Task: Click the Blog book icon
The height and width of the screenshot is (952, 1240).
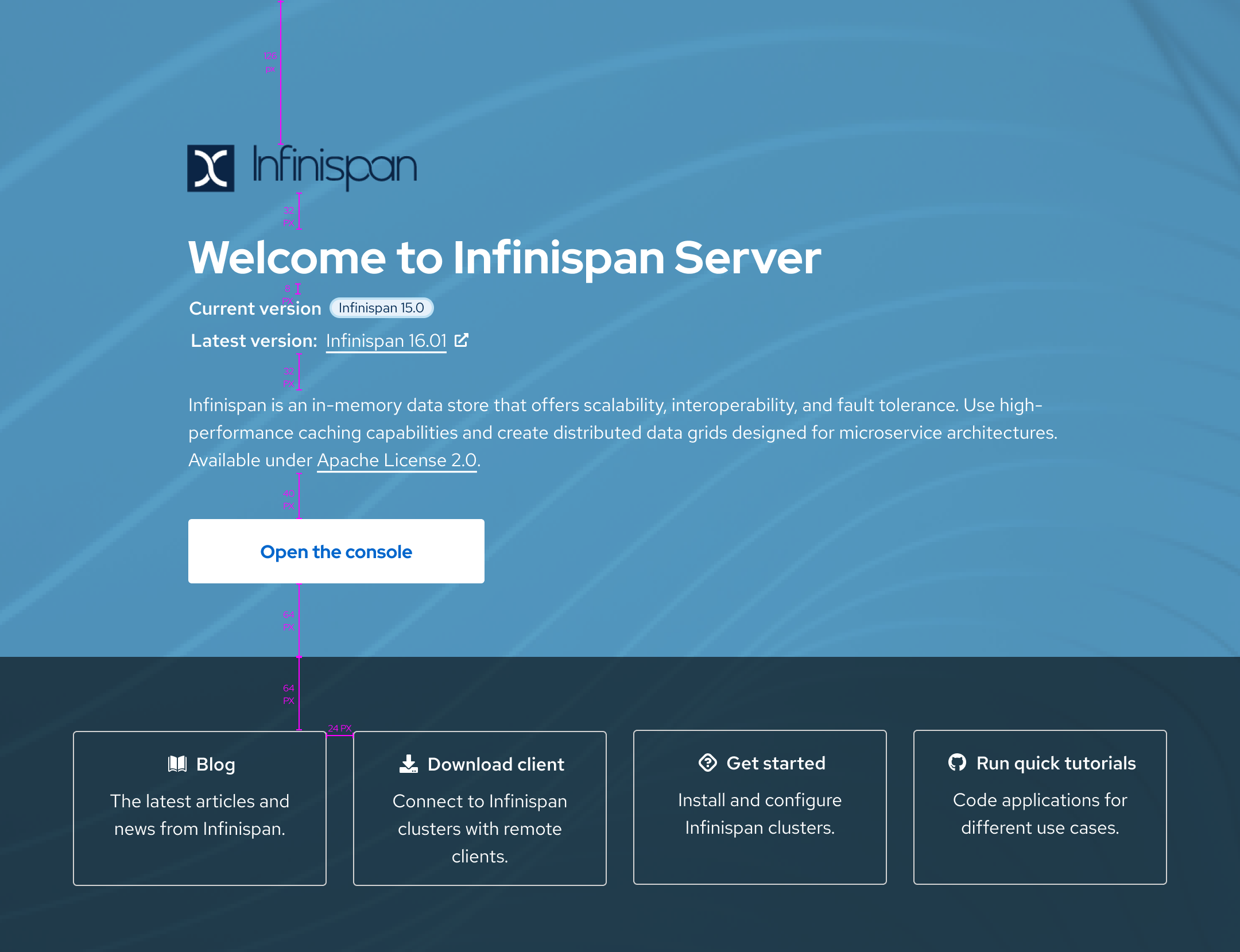Action: pos(177,764)
